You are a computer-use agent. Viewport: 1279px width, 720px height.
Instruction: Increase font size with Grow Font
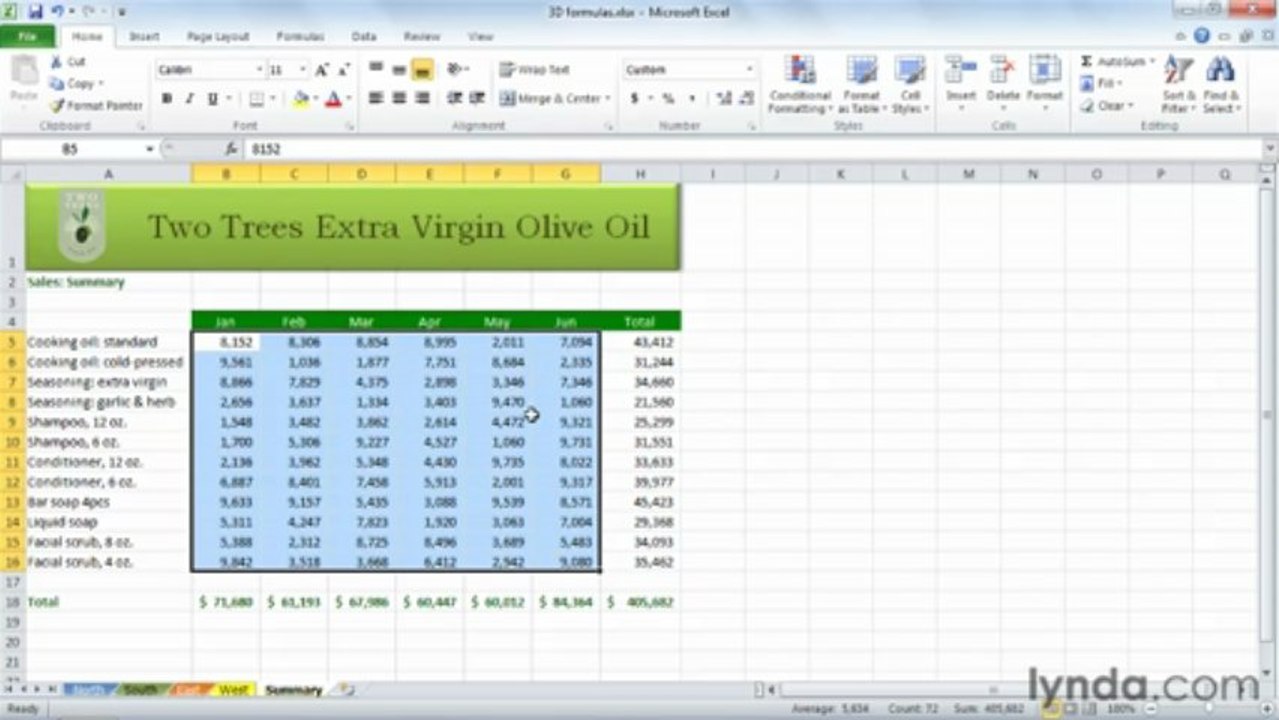click(322, 70)
